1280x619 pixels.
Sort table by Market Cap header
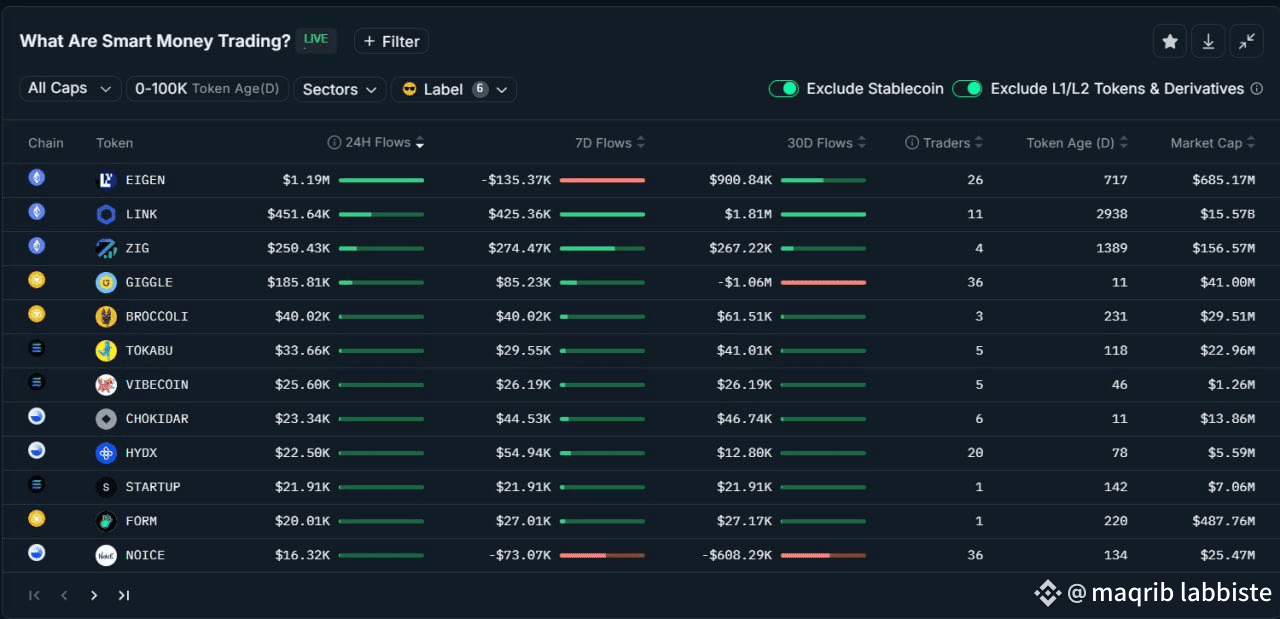(x=1212, y=143)
